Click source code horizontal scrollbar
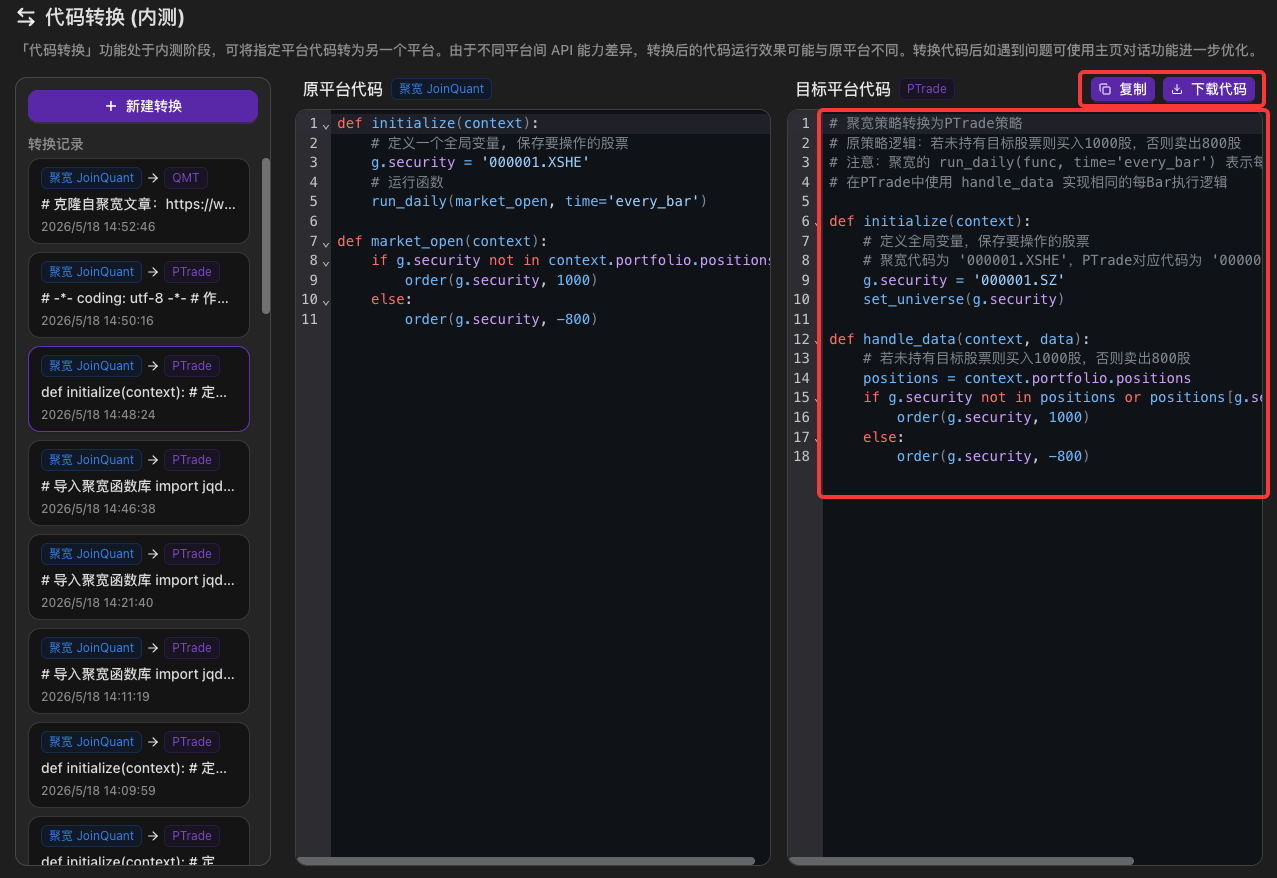Viewport: 1277px width, 878px height. [526, 860]
